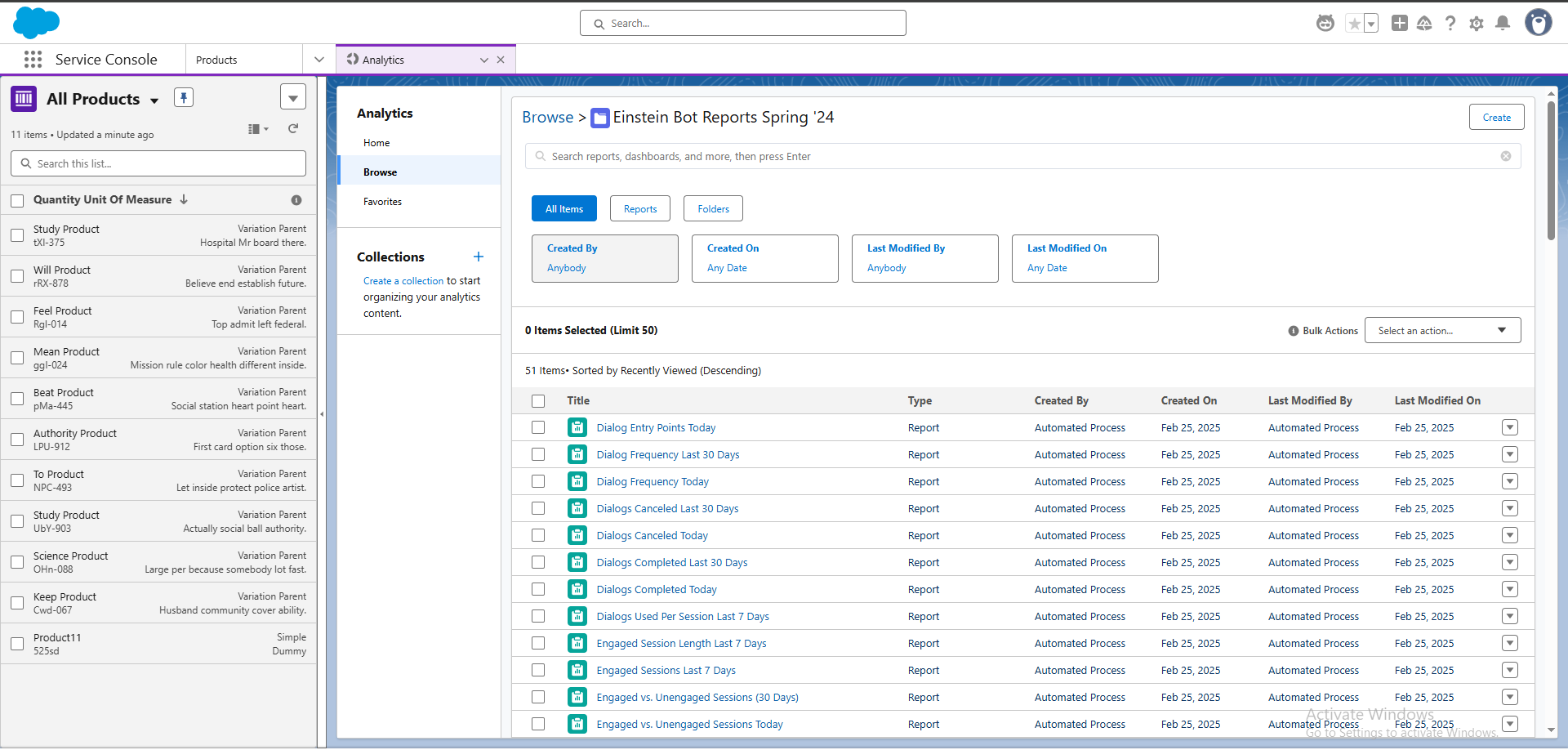The width and height of the screenshot is (1568, 750).
Task: Open the Global Actions plus icon
Action: coord(1400,23)
